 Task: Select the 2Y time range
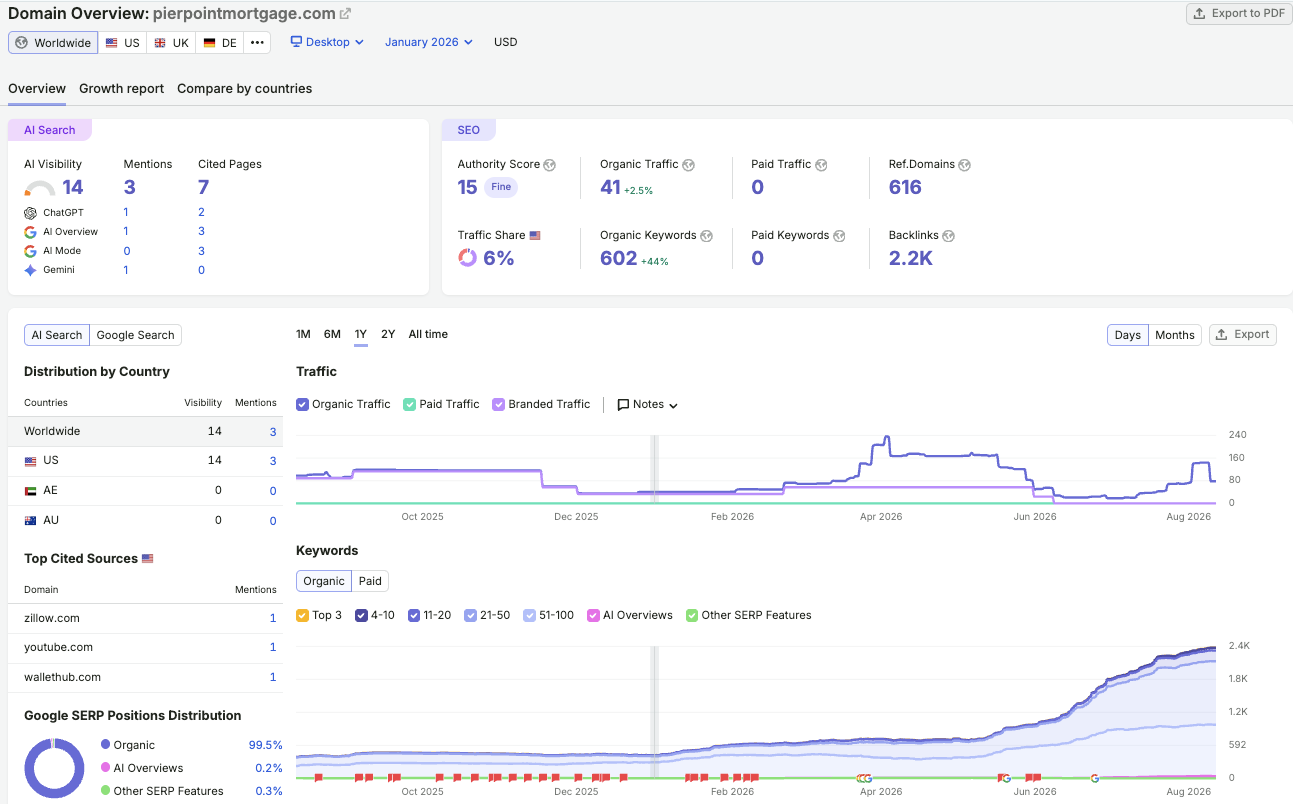click(388, 334)
